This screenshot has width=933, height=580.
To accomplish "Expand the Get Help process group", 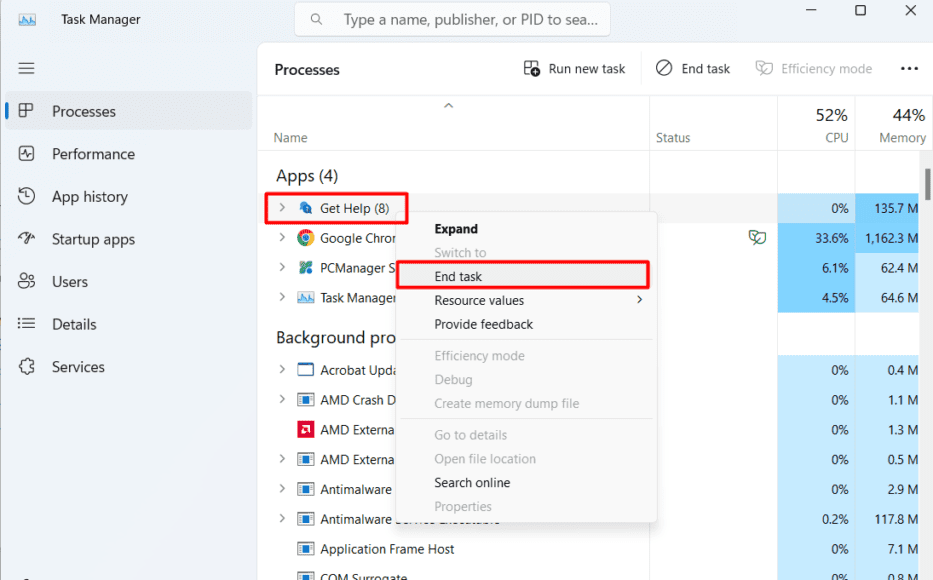I will click(282, 207).
